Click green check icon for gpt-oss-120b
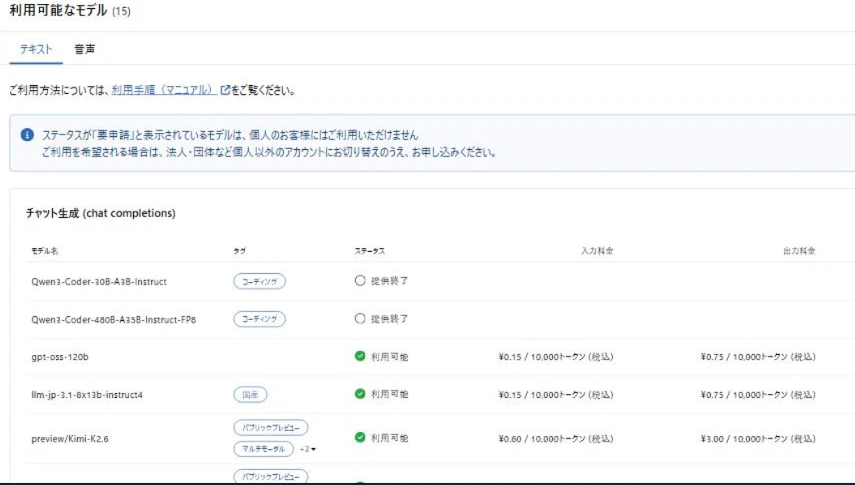 360,356
